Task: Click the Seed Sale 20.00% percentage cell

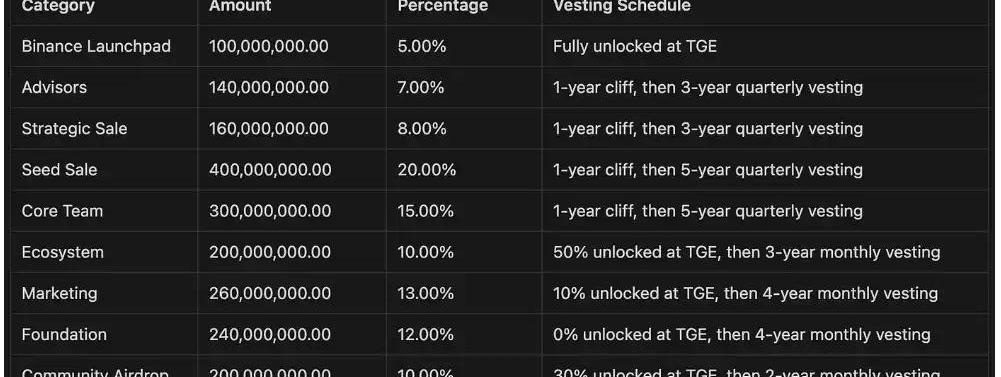Action: click(x=426, y=170)
